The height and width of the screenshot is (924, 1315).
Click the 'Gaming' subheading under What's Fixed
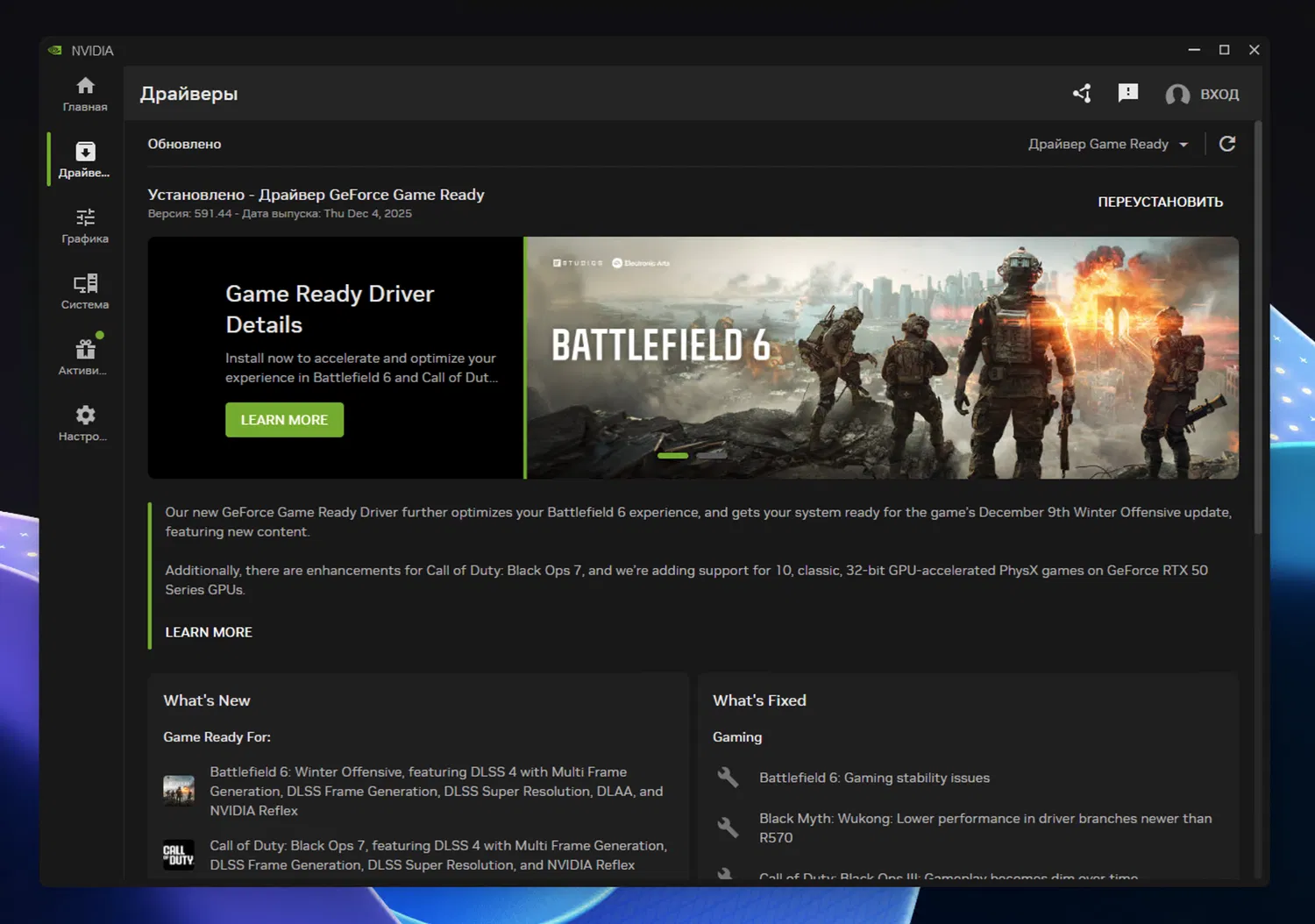[737, 737]
